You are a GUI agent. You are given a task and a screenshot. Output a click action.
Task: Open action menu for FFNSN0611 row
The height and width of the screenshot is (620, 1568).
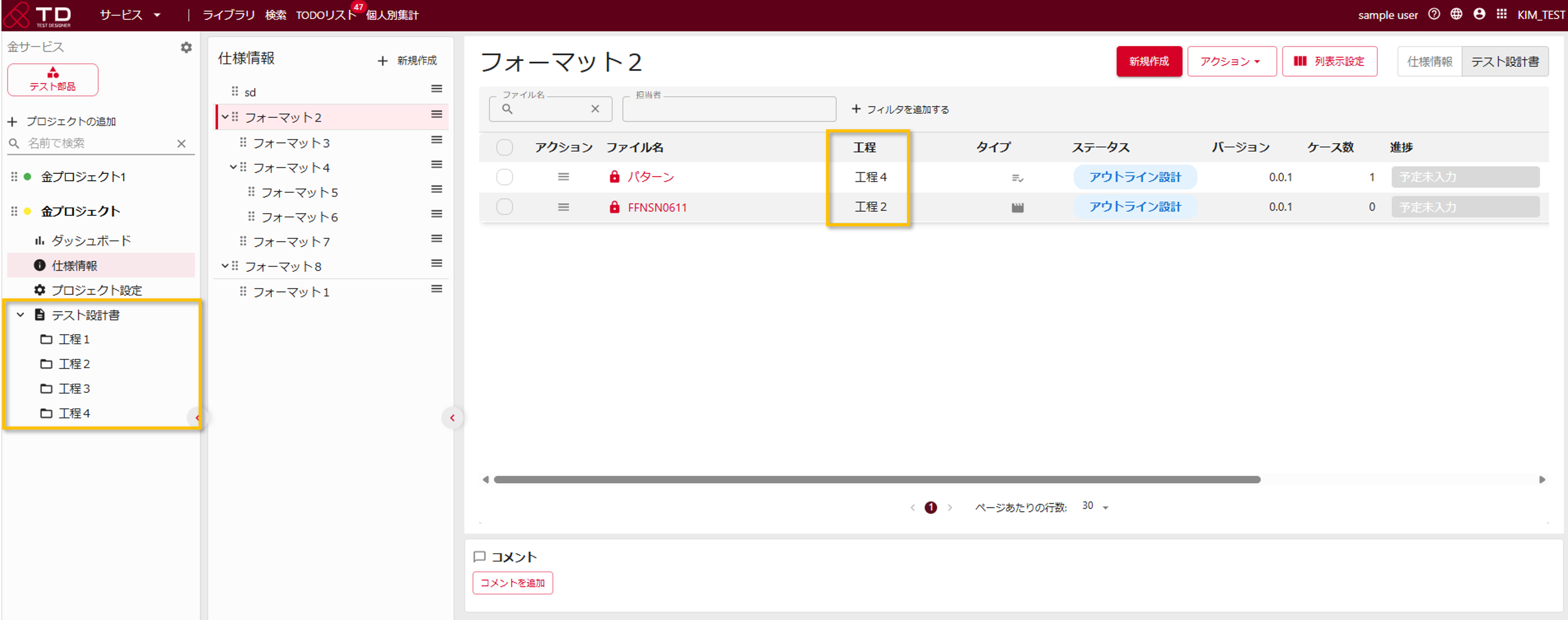[564, 207]
